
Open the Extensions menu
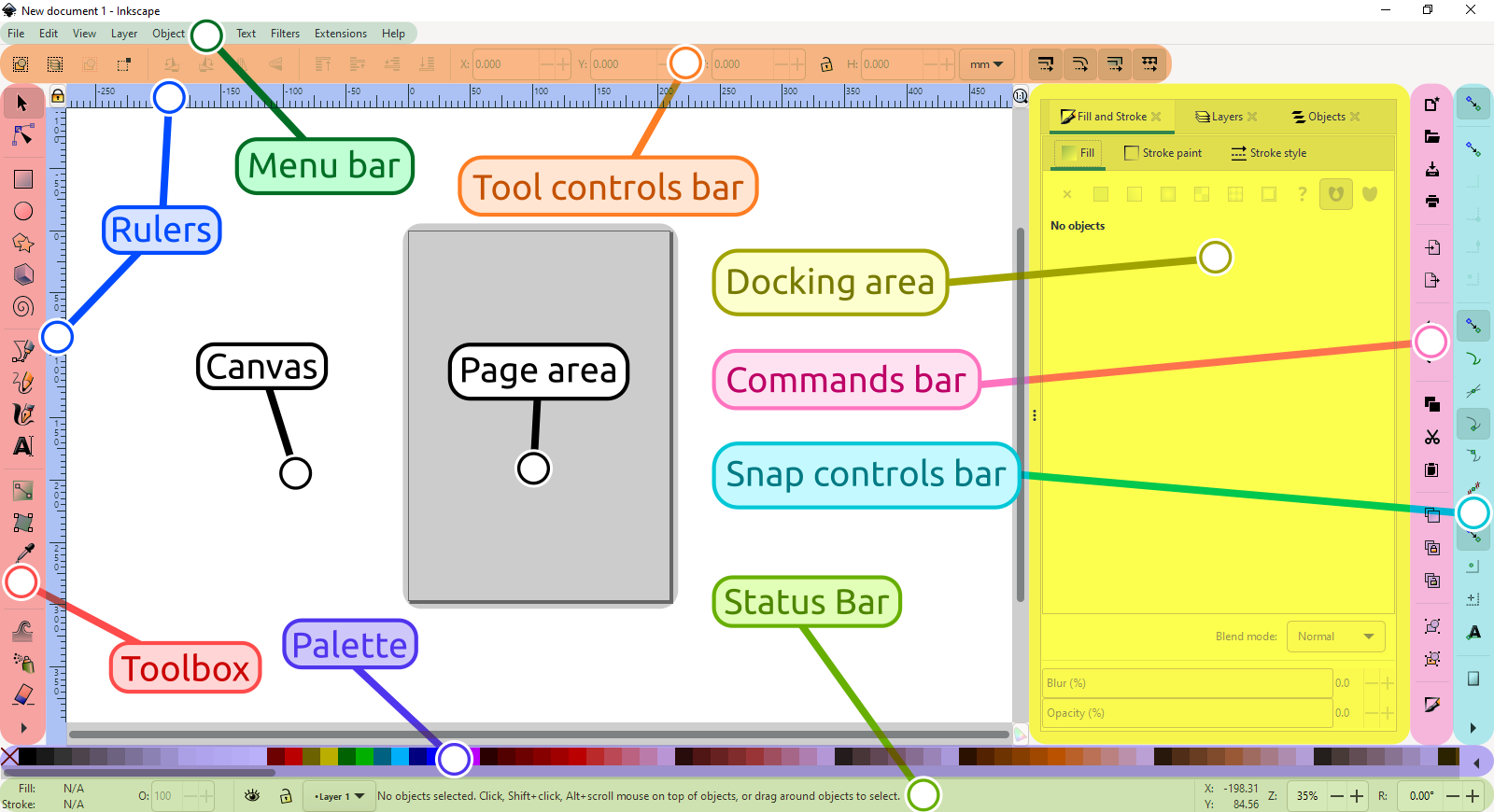[x=341, y=34]
